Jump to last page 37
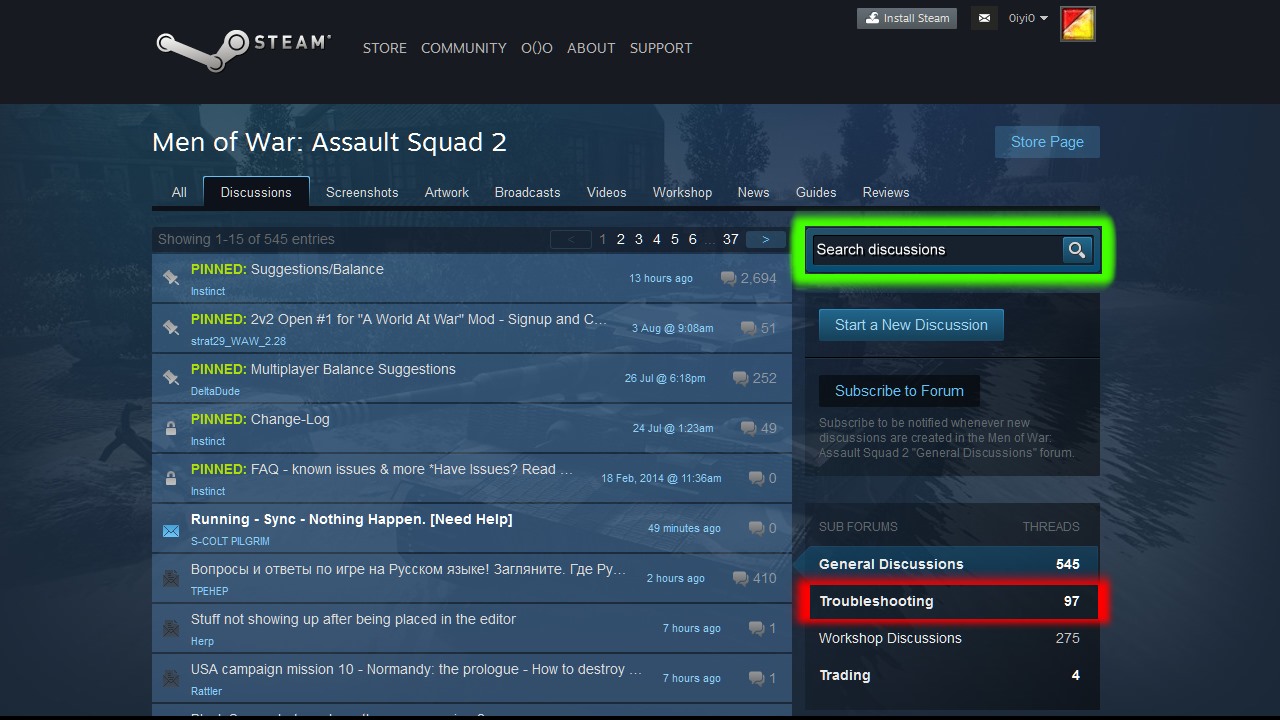Image resolution: width=1280 pixels, height=720 pixels. coord(731,239)
